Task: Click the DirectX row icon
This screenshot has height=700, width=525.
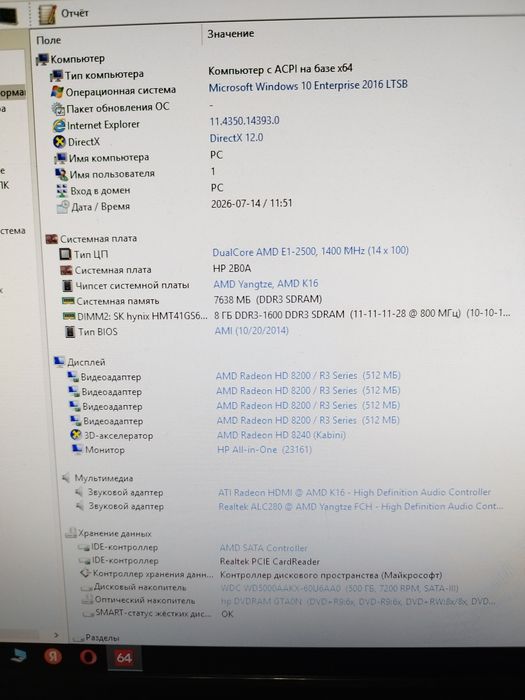Action: [59, 142]
